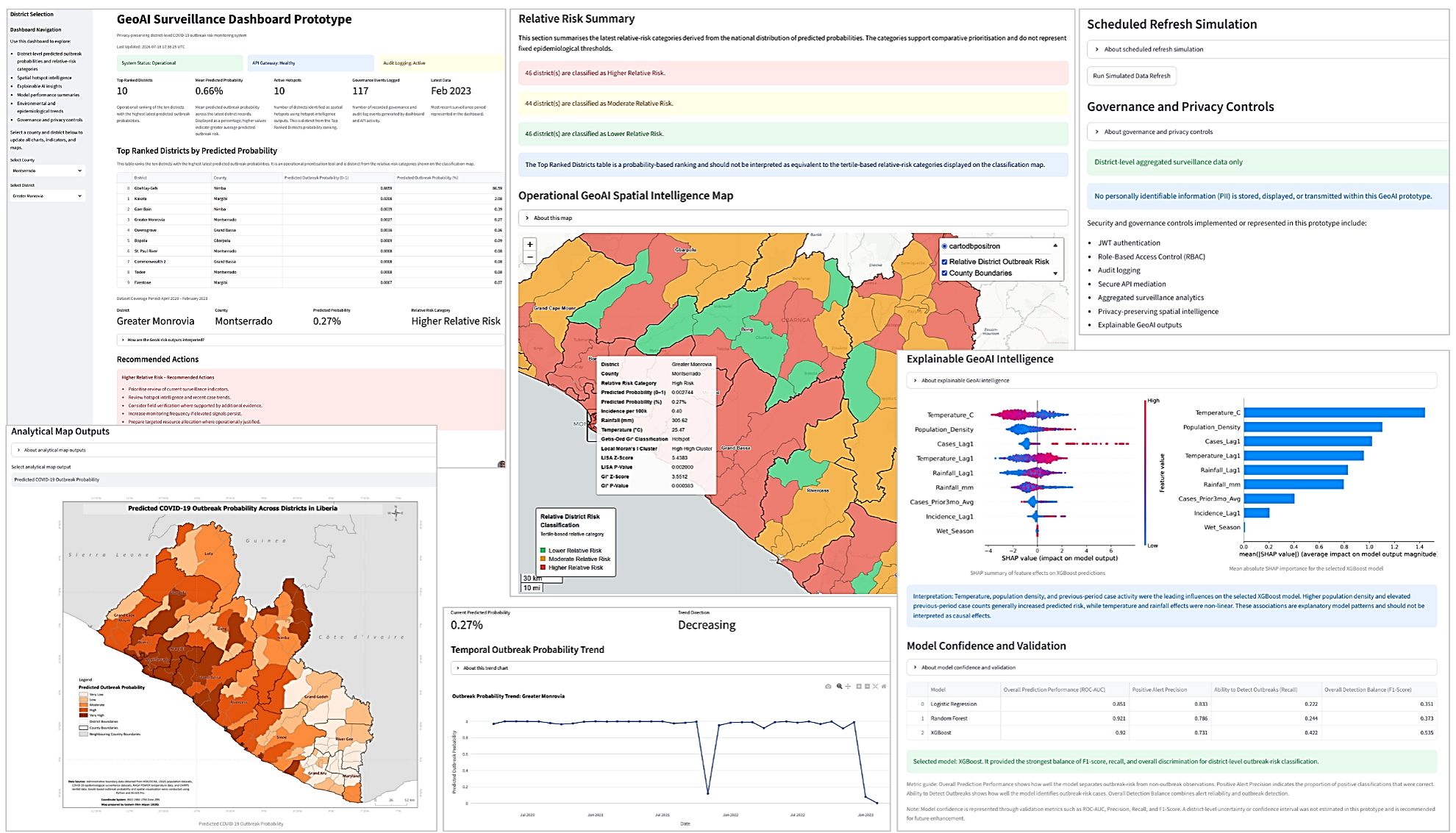Sort ranked table by District column header
1456x833 pixels.
click(171, 177)
